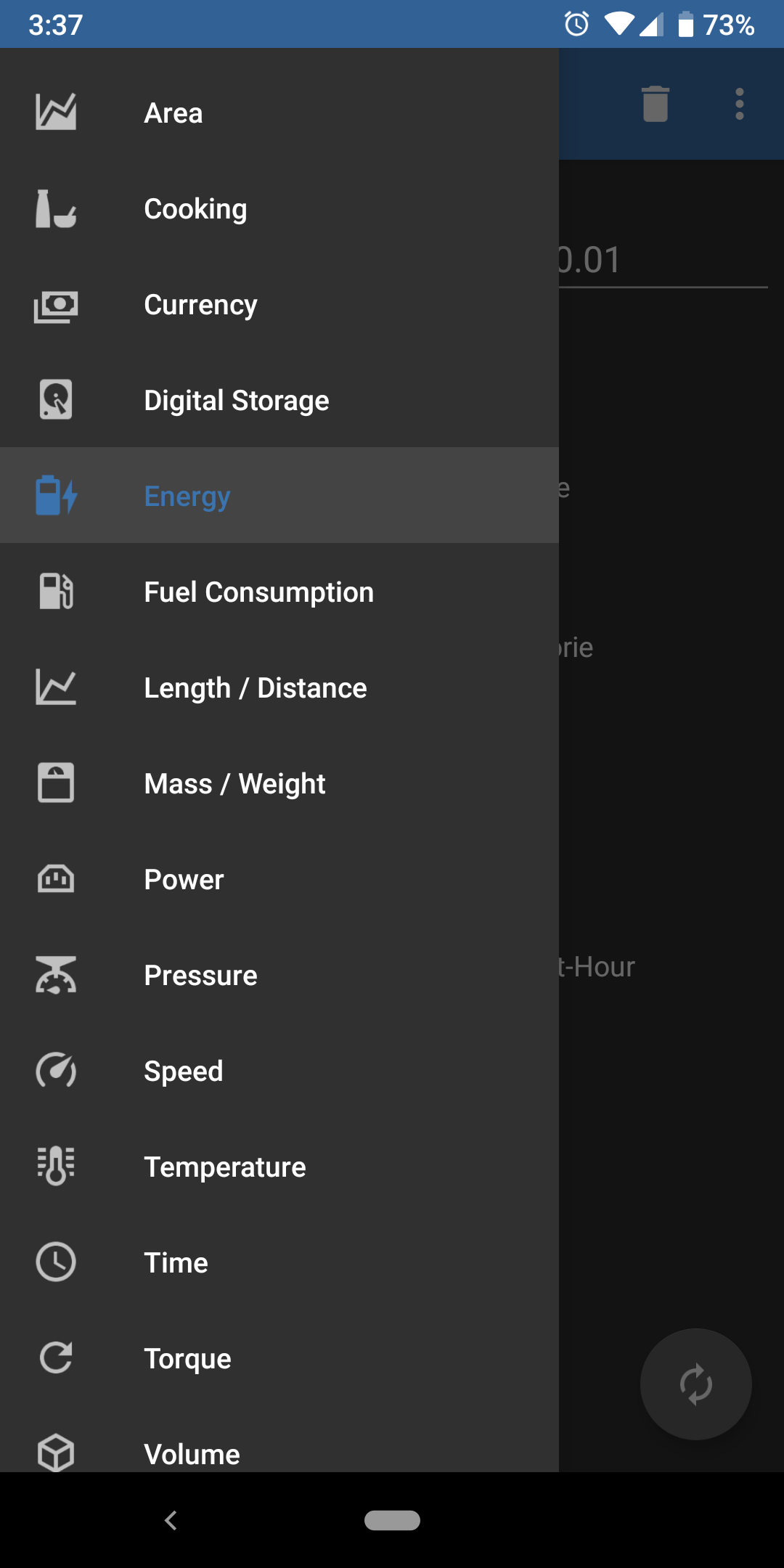784x1568 pixels.
Task: Select Mass / Weight category
Action: coord(279,783)
